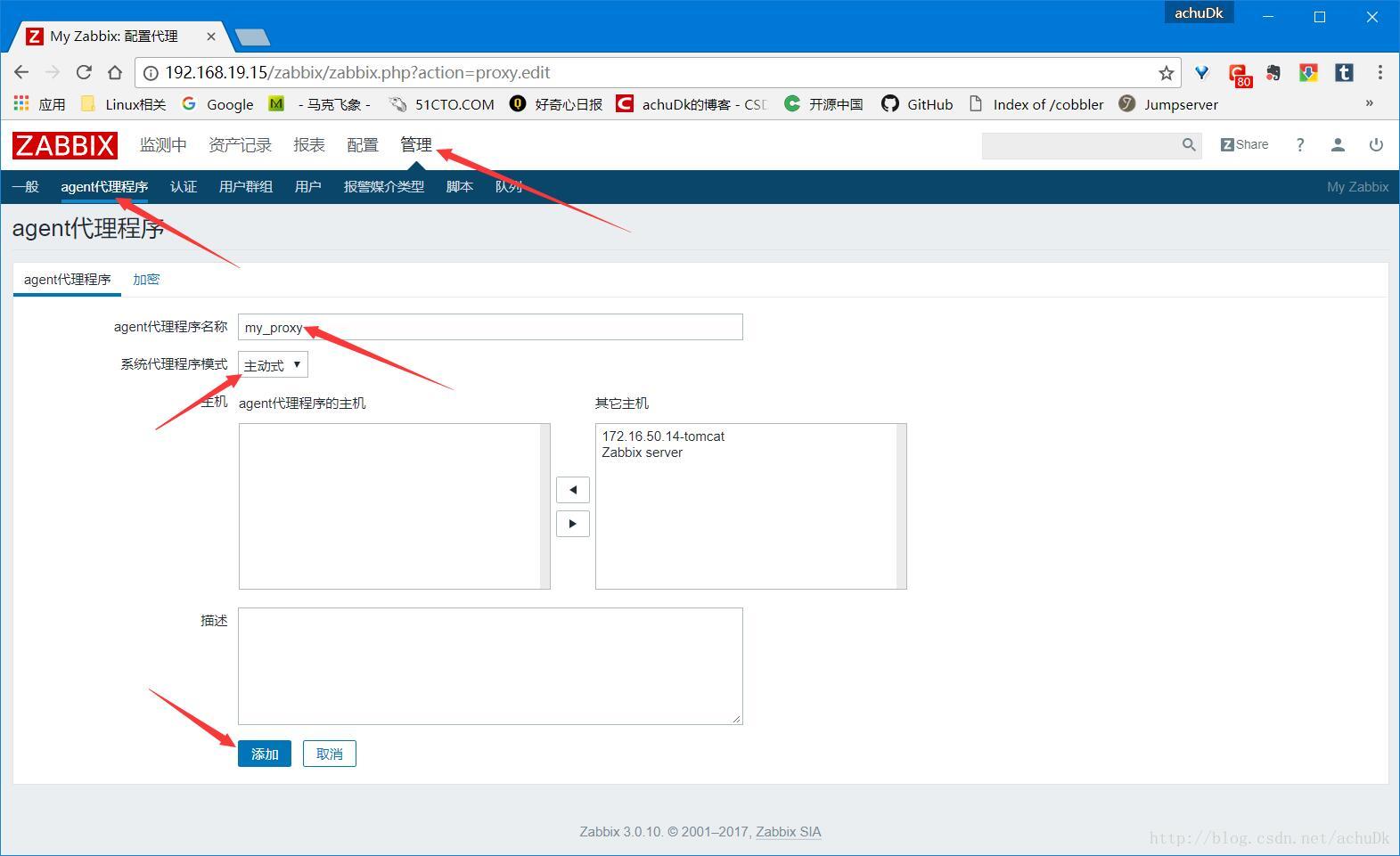Click the red download-arrow extension icon
This screenshot has height=856, width=1400.
tap(1308, 73)
